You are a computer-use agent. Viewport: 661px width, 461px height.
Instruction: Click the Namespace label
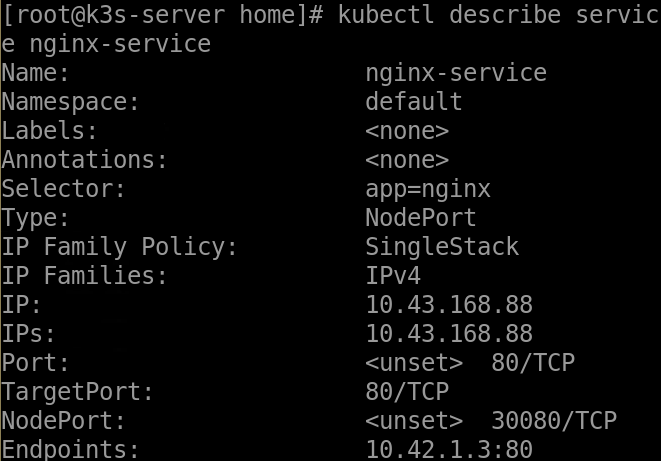coord(71,102)
